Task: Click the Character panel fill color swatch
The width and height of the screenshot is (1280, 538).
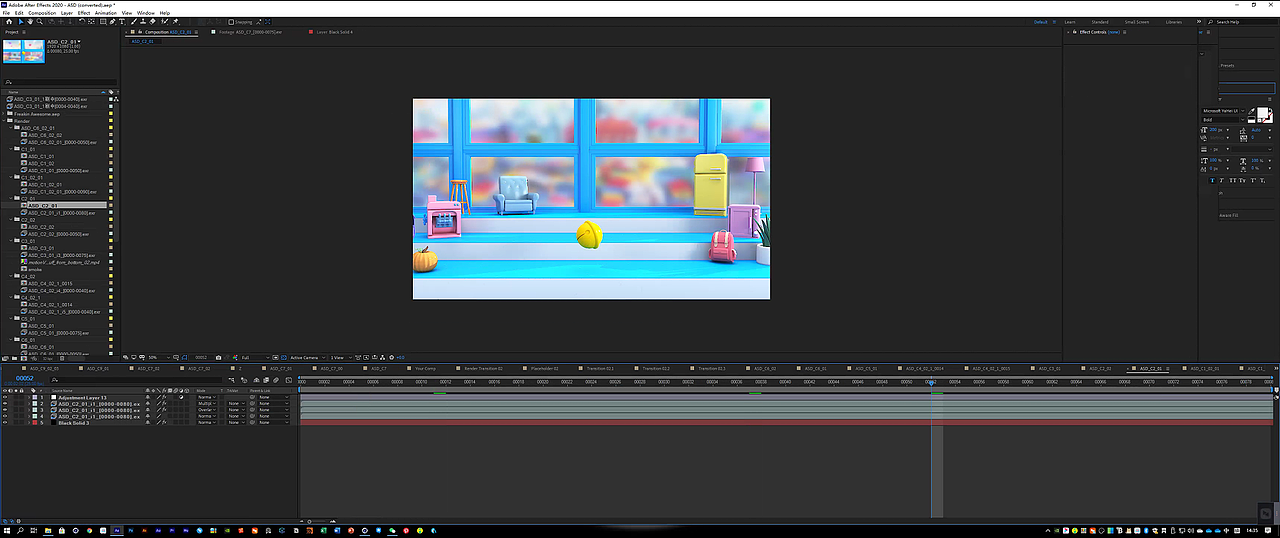Action: tap(1262, 112)
